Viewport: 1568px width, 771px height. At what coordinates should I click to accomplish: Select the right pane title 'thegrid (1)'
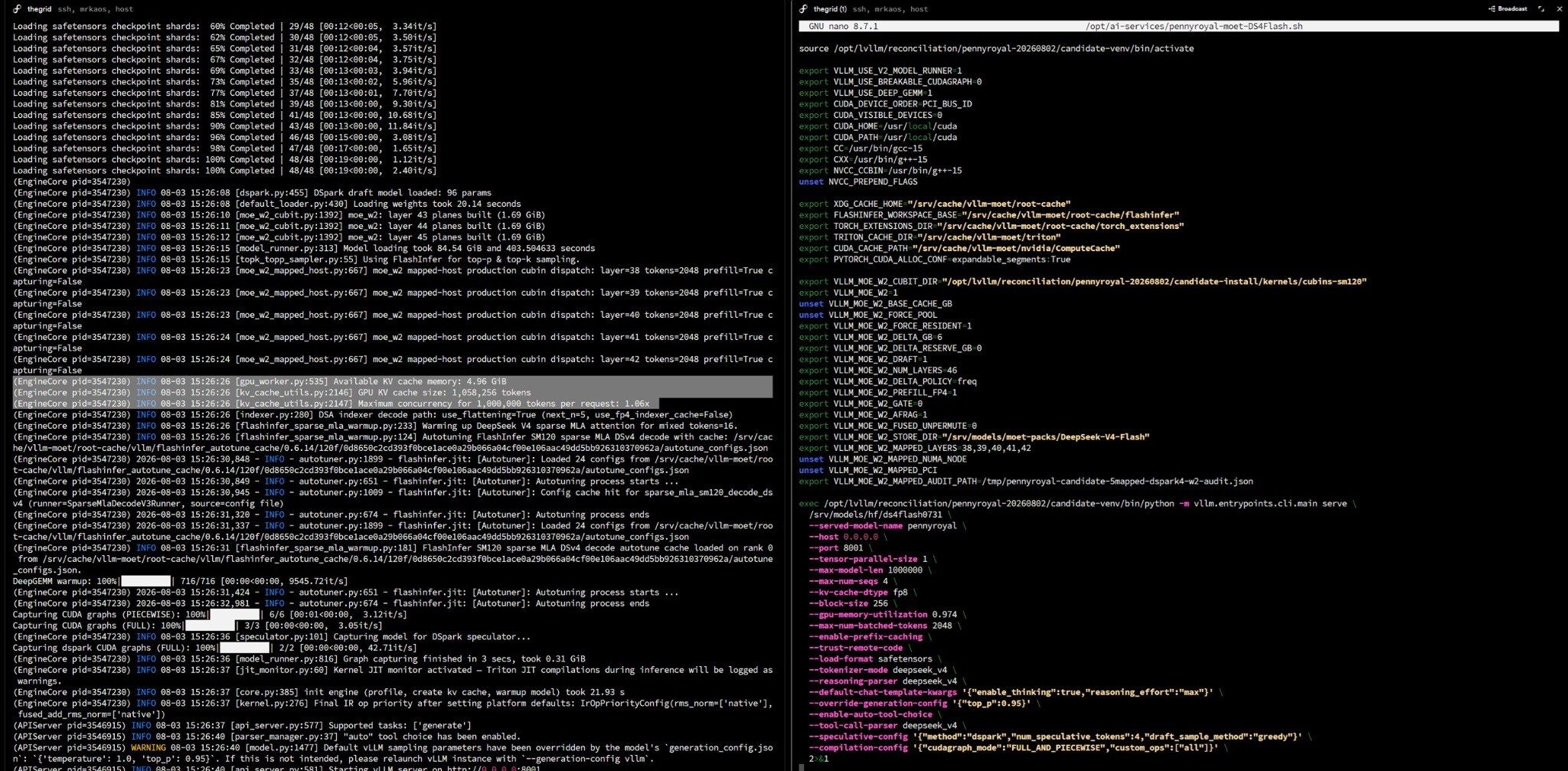pos(830,9)
